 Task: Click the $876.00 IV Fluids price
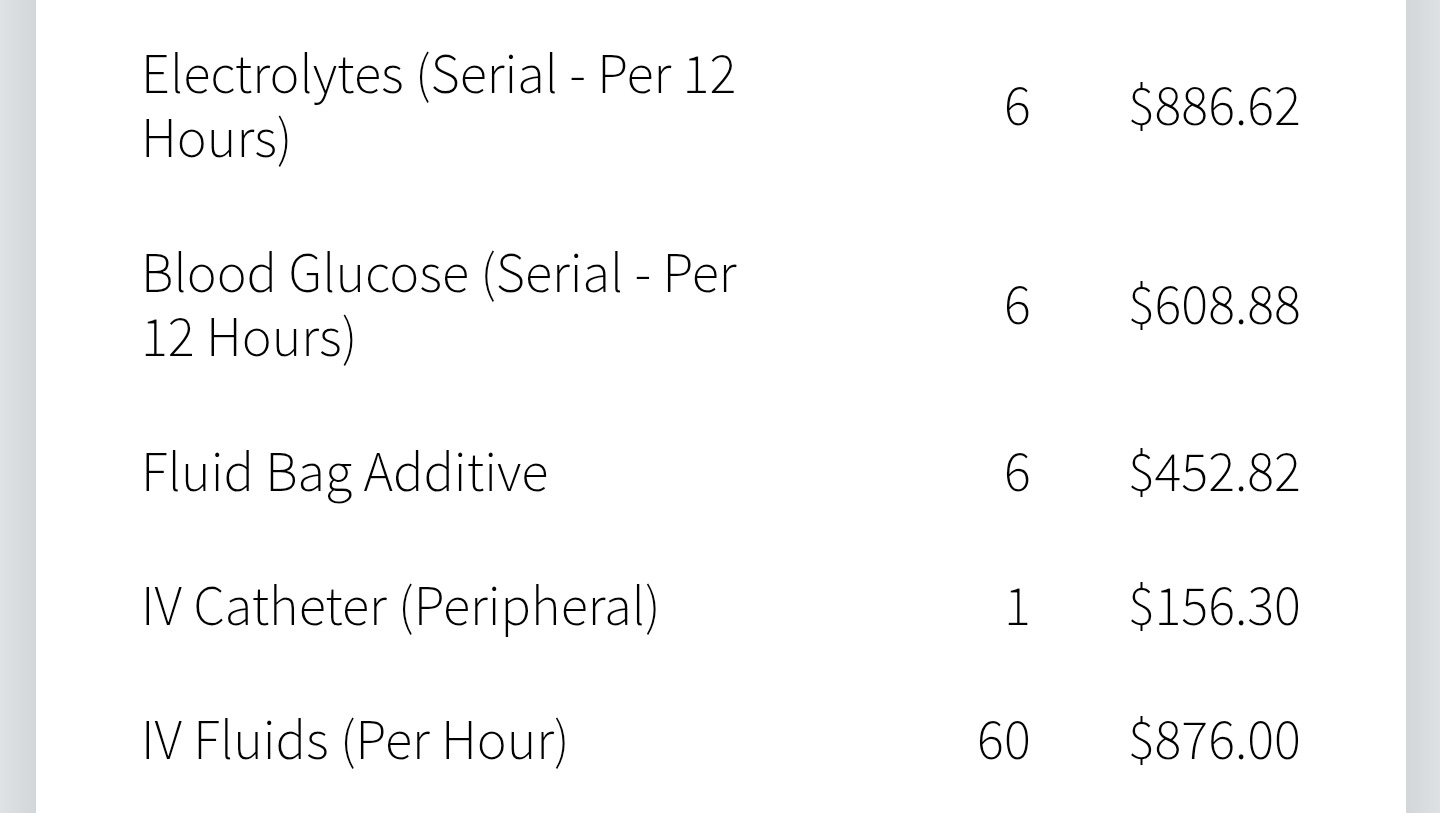coord(1214,741)
